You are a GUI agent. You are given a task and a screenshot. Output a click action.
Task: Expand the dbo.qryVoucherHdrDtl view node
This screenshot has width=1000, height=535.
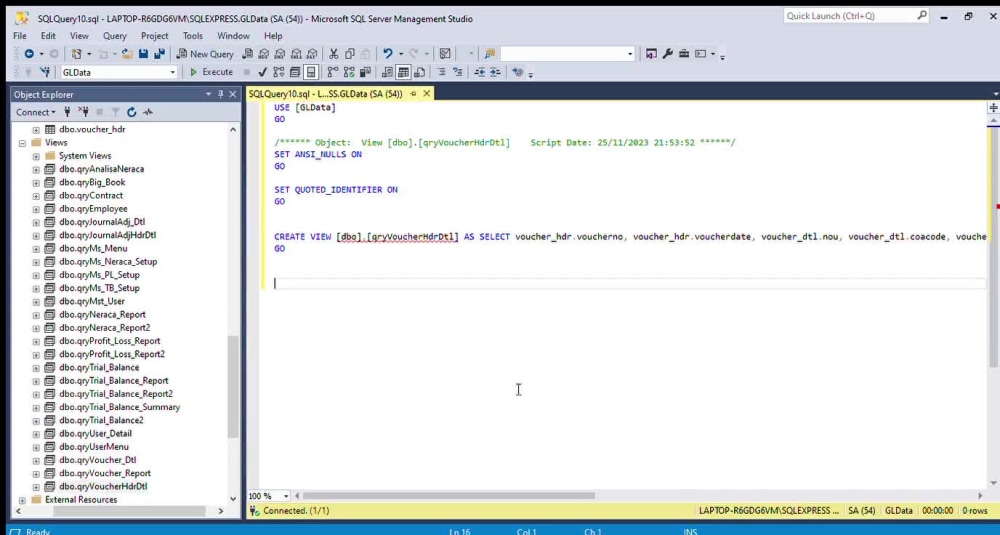36,487
